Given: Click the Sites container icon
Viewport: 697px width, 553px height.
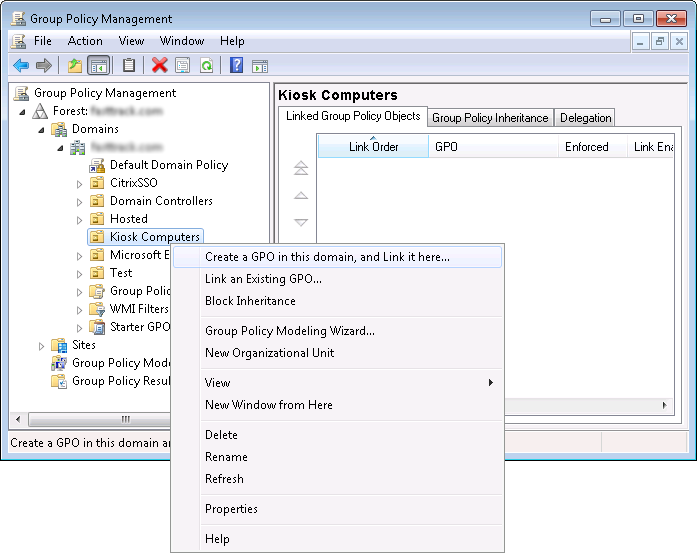Looking at the screenshot, I should coord(59,345).
